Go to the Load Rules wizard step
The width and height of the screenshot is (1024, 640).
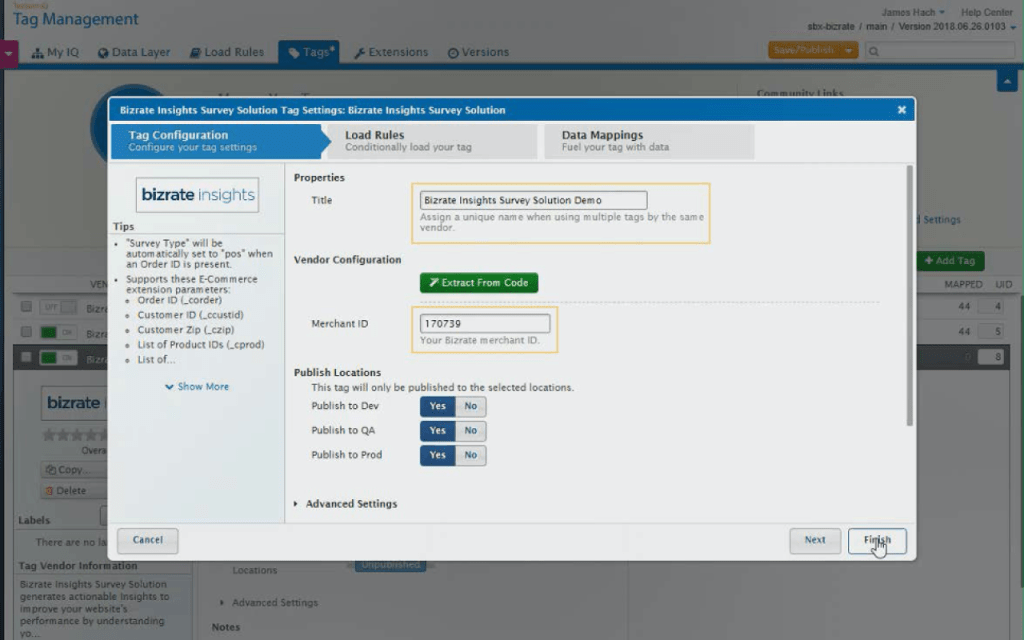[430, 141]
